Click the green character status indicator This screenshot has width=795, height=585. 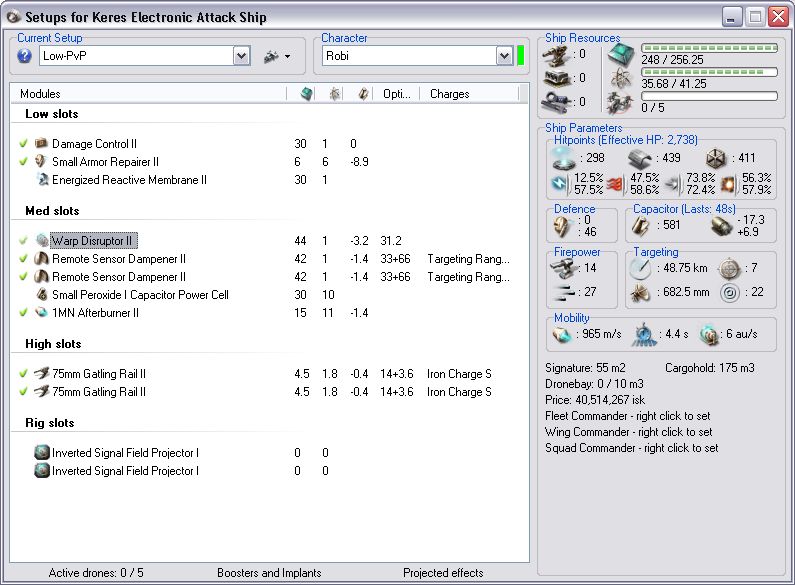tap(520, 56)
